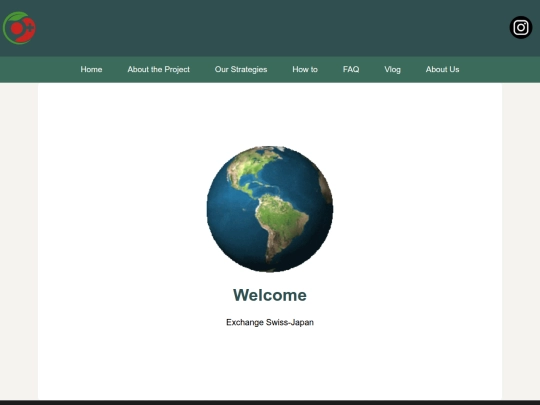Go to the Home page
This screenshot has height=405, width=540.
pos(91,69)
